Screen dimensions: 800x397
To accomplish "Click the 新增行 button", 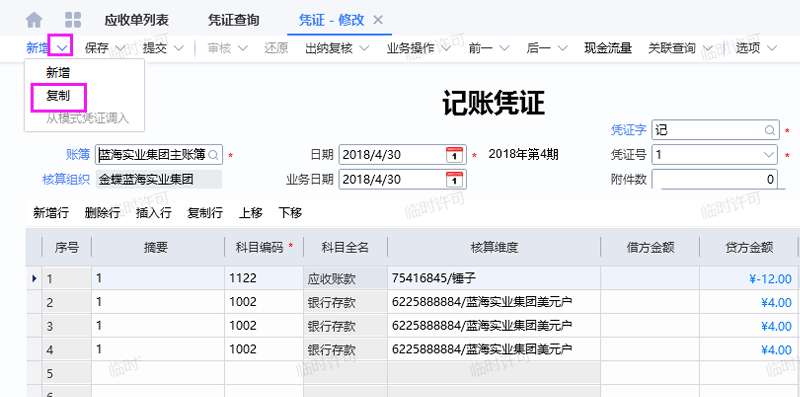I will (x=51, y=213).
